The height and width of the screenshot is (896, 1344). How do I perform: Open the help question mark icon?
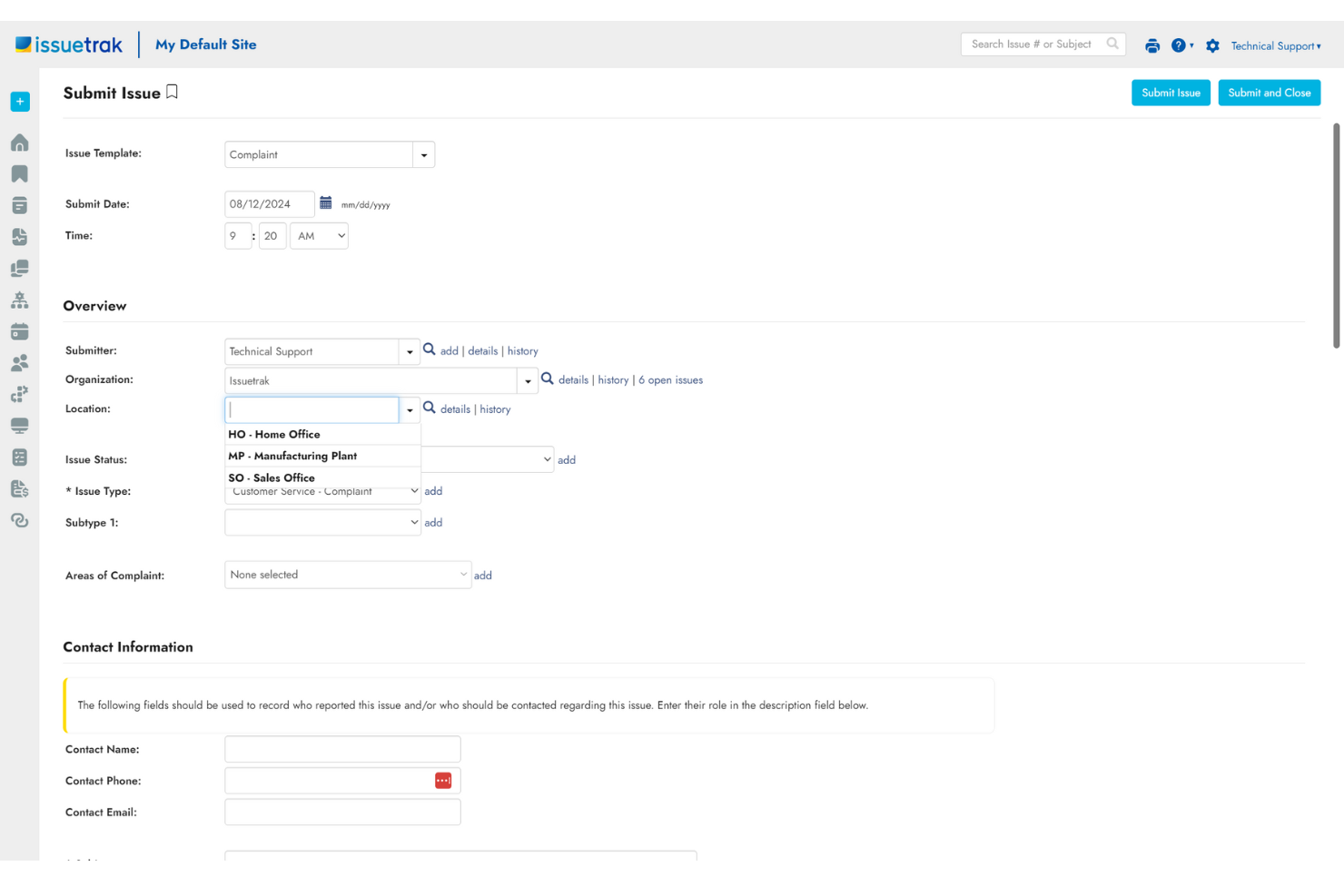(x=1178, y=44)
